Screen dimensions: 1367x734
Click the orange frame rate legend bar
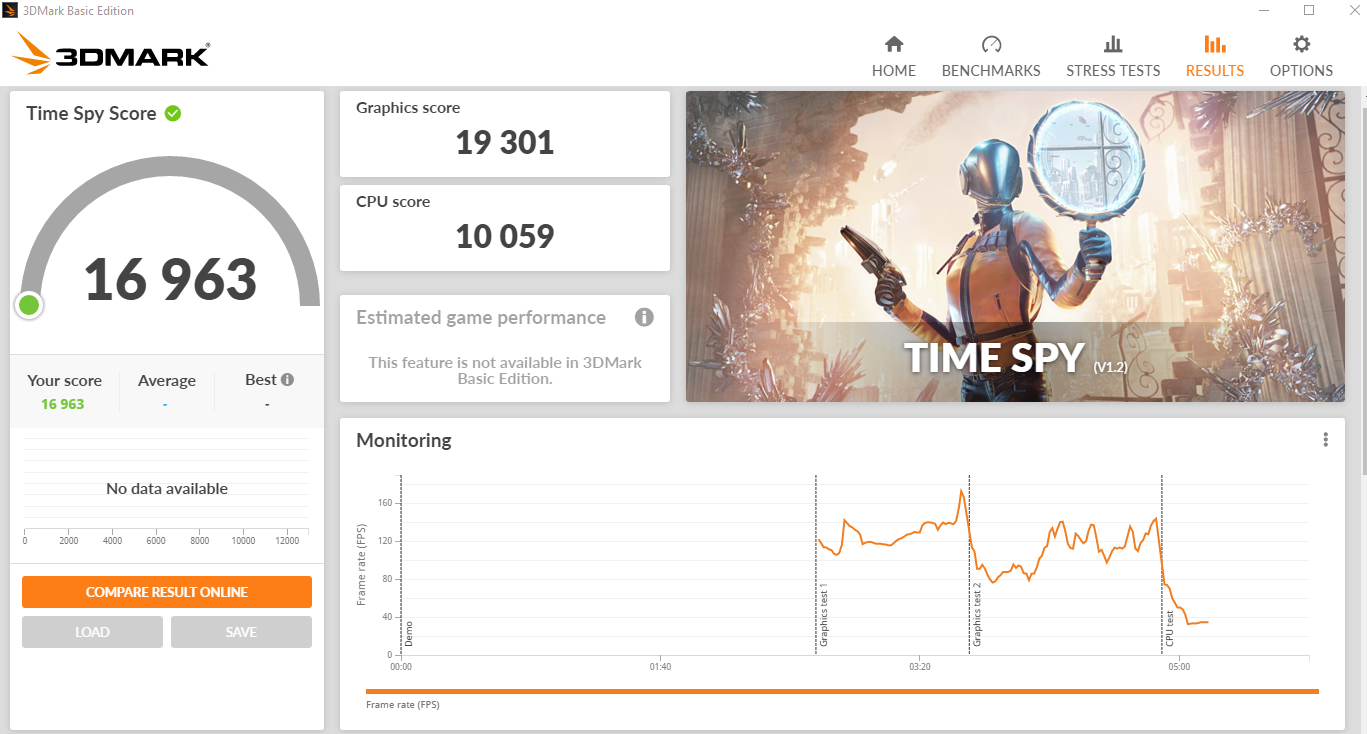coord(842,691)
